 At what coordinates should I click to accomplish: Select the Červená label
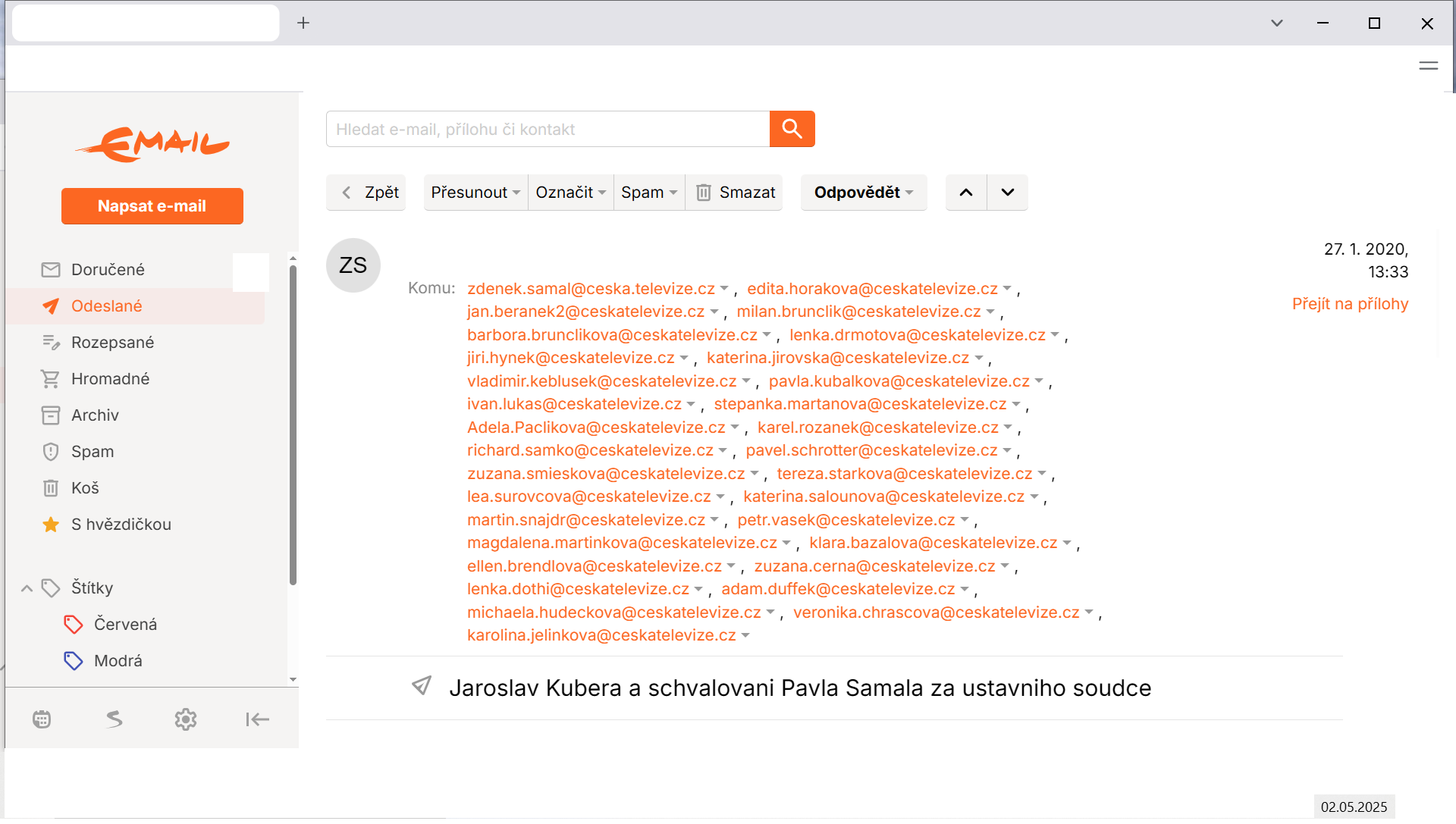click(x=125, y=625)
